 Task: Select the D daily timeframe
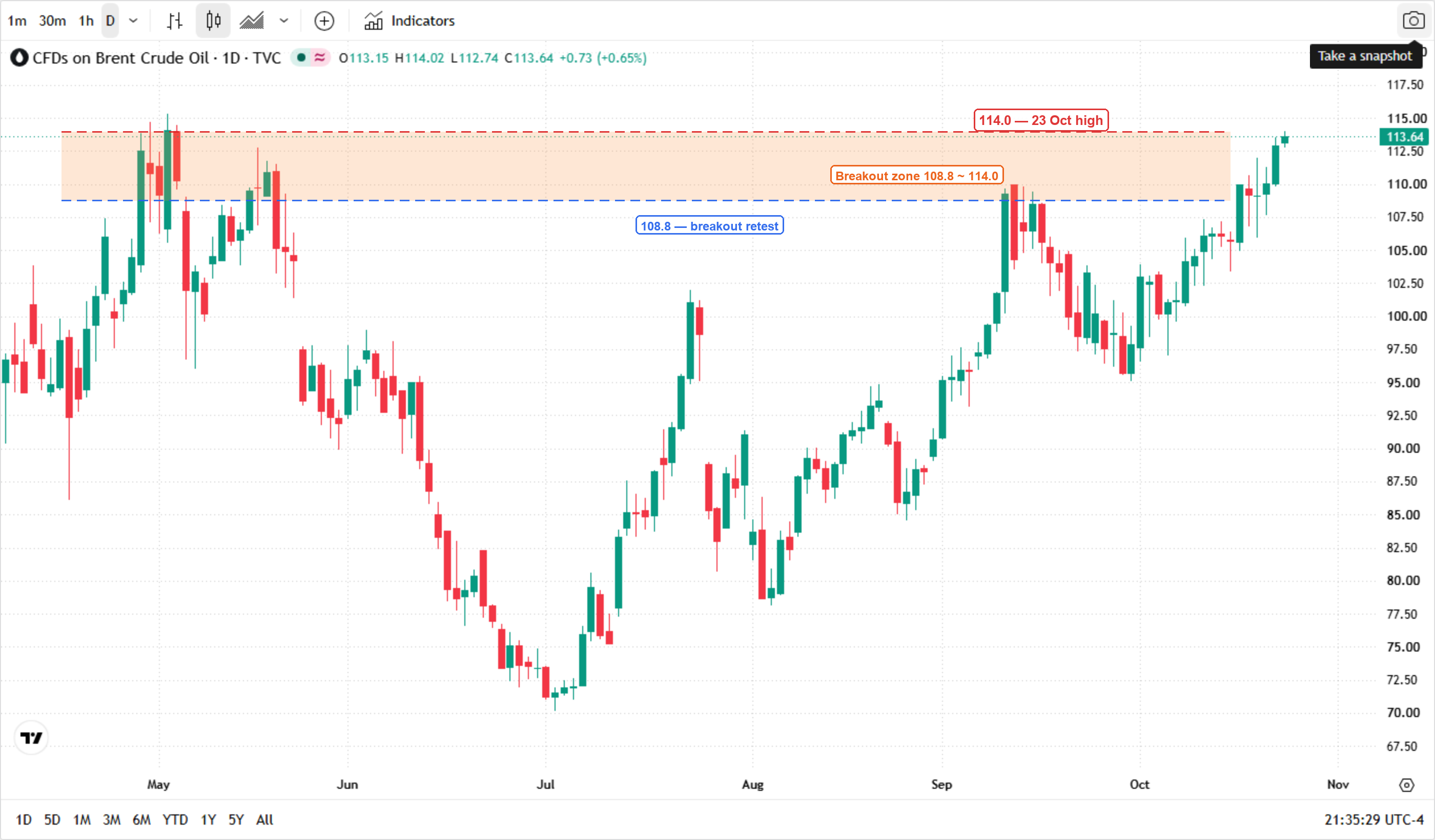click(111, 21)
